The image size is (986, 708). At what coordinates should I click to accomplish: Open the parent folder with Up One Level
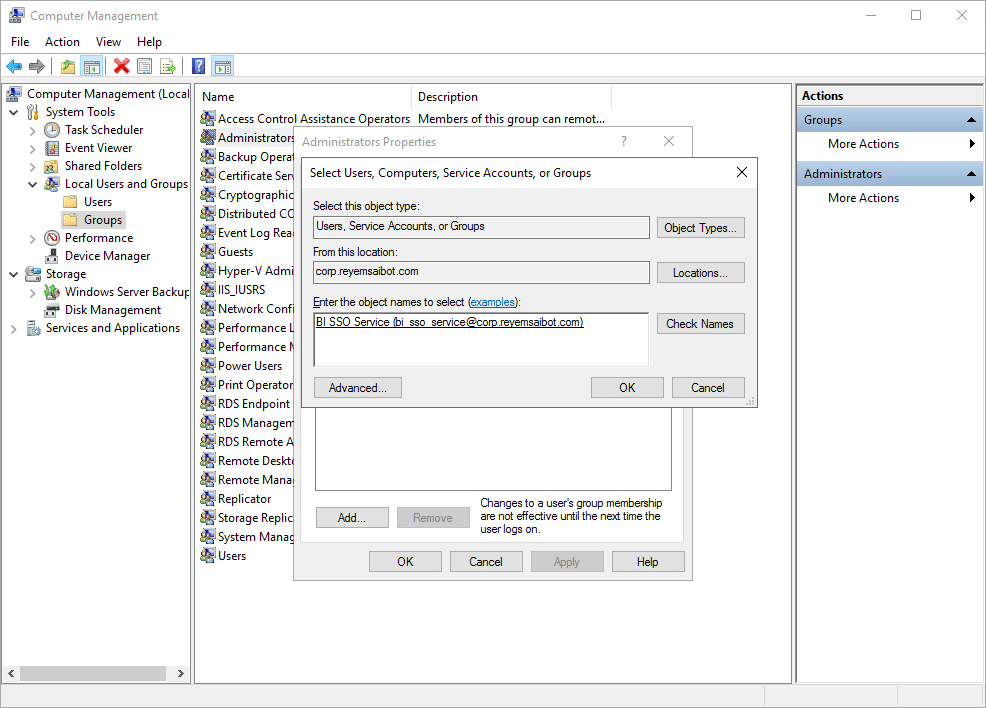pos(68,66)
